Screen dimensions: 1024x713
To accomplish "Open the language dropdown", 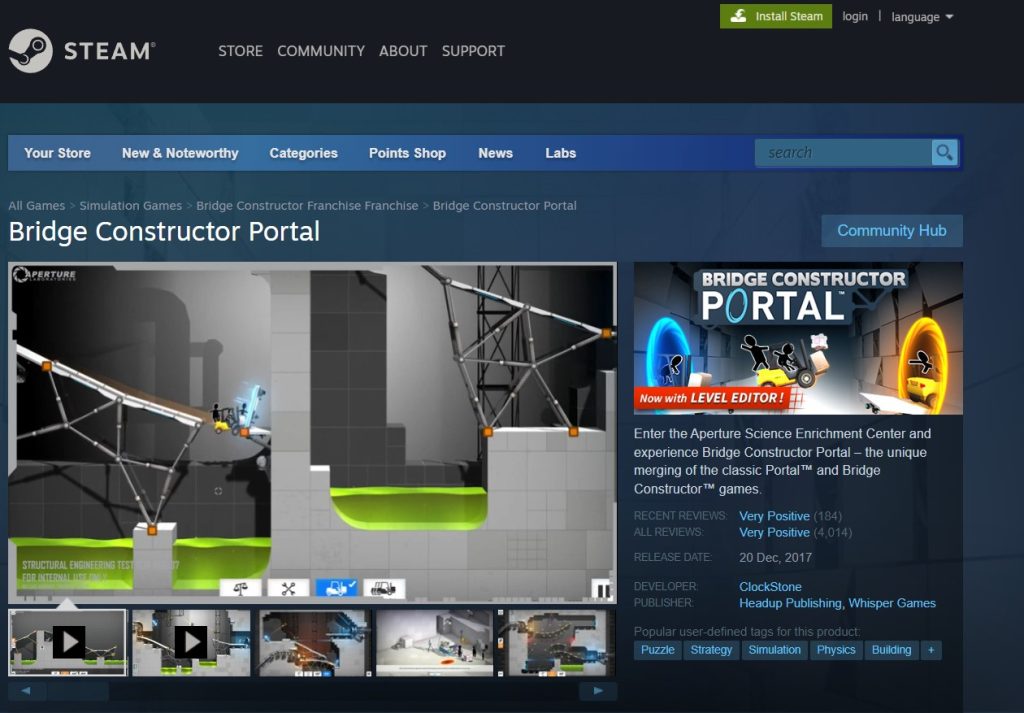I will pos(922,17).
